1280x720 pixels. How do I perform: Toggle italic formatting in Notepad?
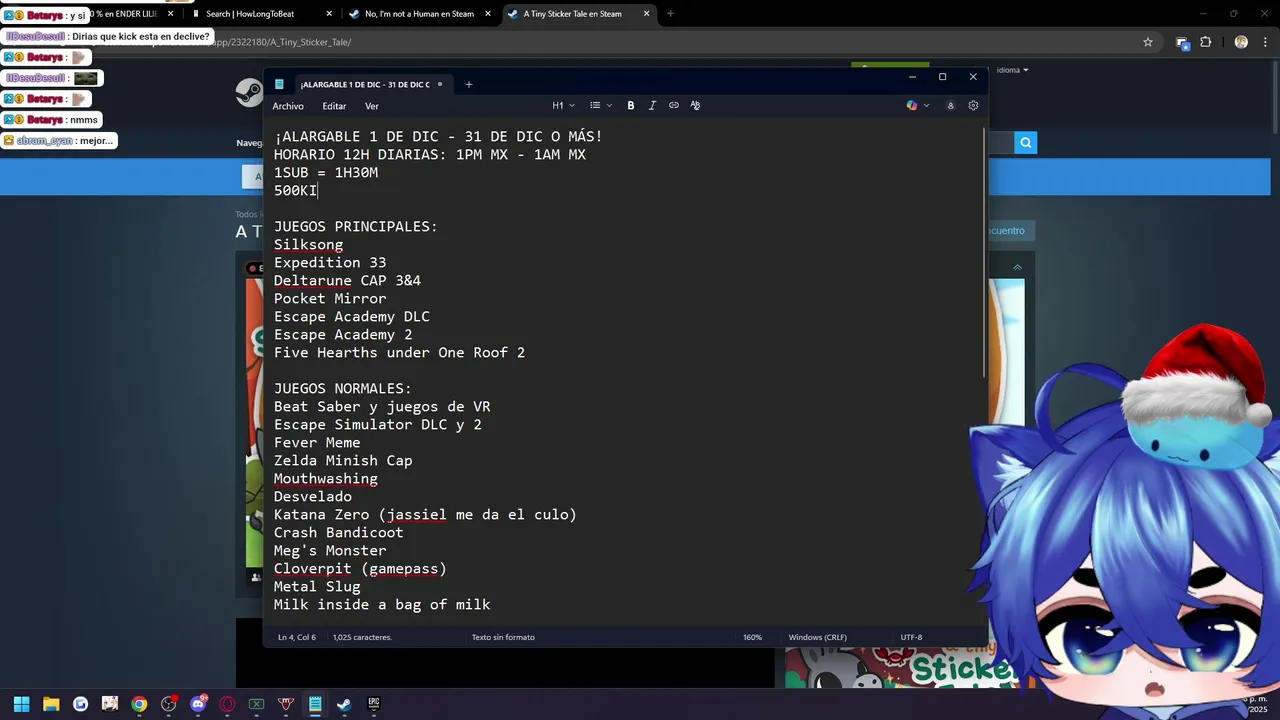[652, 106]
